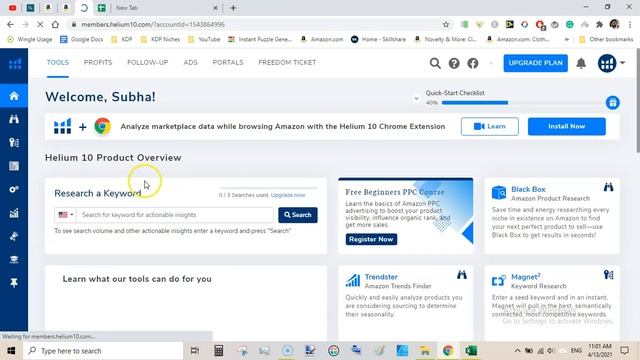Click binoculars icon on Trendster card
The image size is (640, 360).
(x=462, y=275)
